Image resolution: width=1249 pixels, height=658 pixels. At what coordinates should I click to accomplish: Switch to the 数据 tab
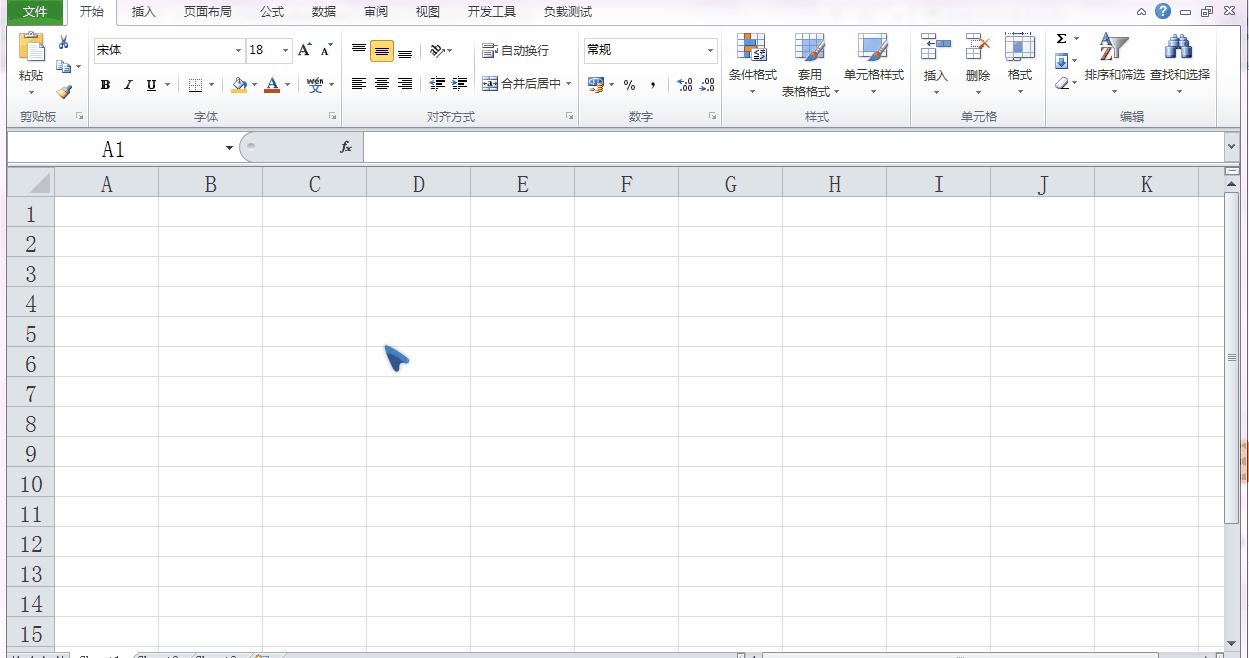[x=323, y=12]
